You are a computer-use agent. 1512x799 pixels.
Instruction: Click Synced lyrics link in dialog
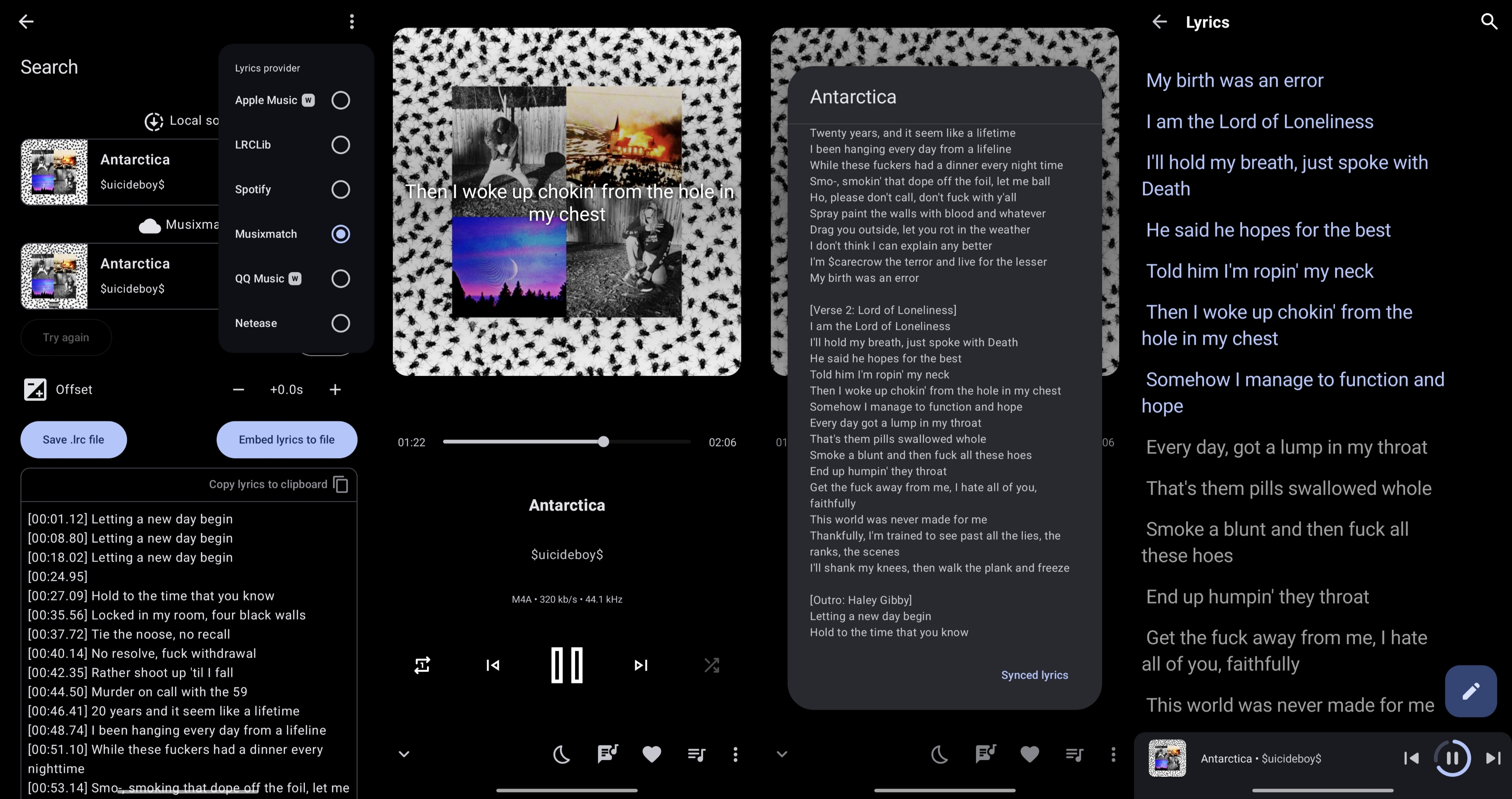click(1034, 675)
